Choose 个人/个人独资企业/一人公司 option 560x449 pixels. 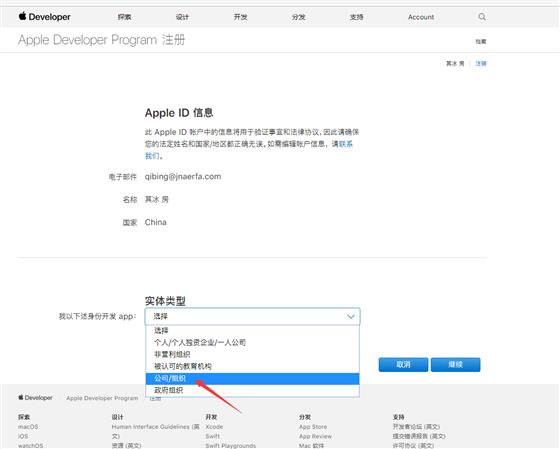(x=252, y=343)
